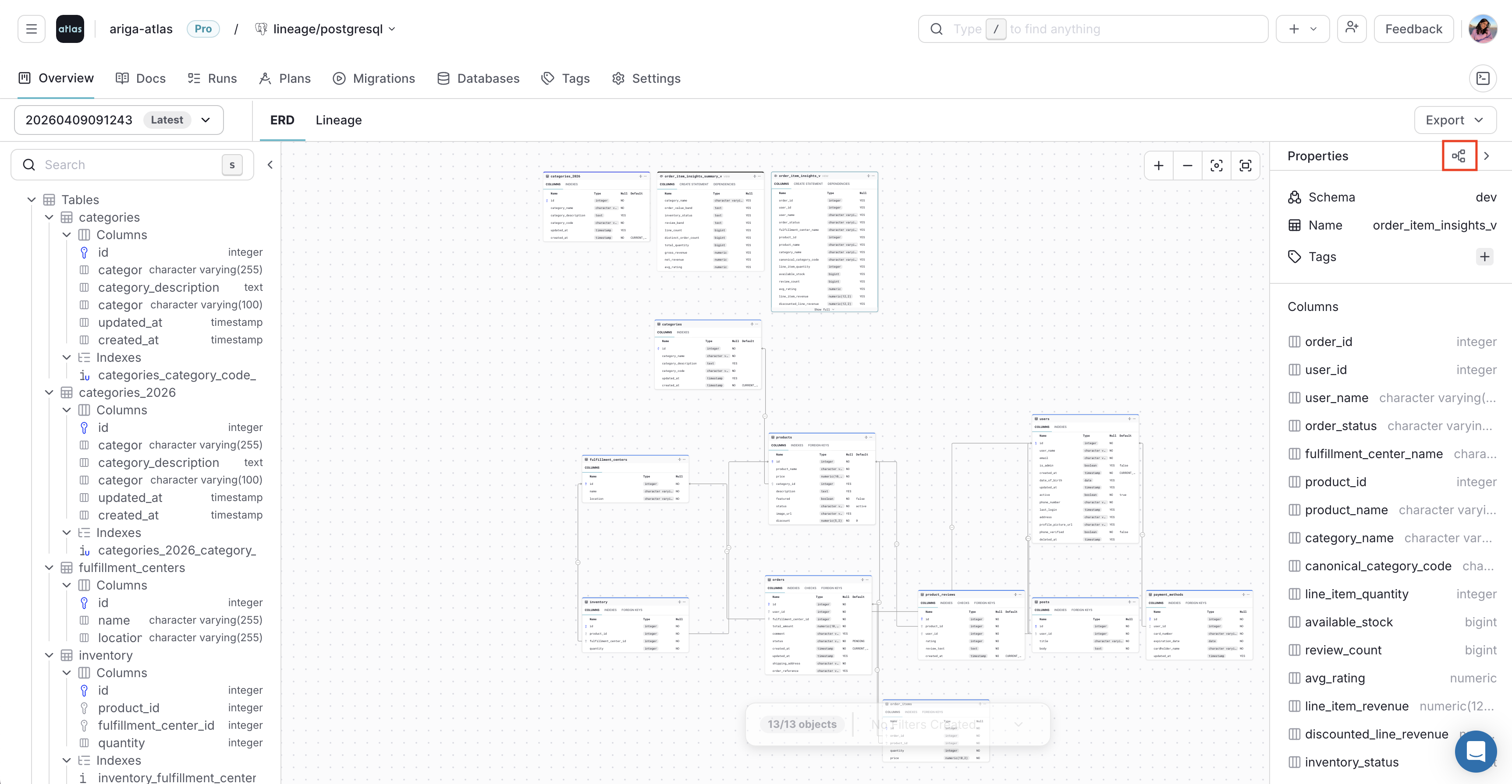Open the invite user icon
1512x784 pixels.
1352,28
